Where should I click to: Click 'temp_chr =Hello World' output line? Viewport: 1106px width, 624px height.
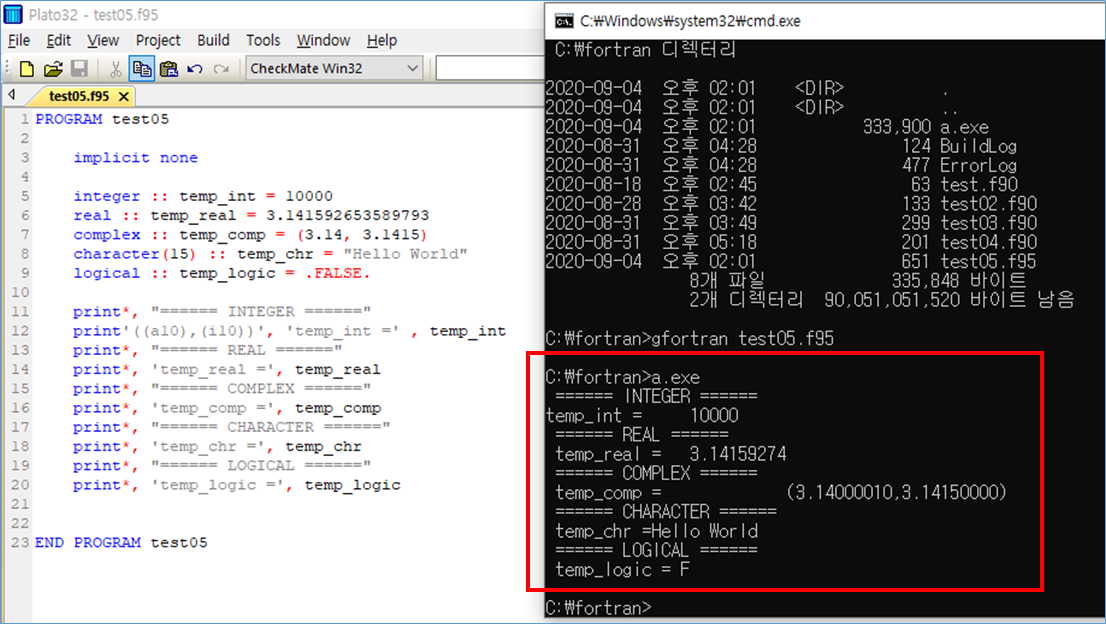(x=657, y=531)
